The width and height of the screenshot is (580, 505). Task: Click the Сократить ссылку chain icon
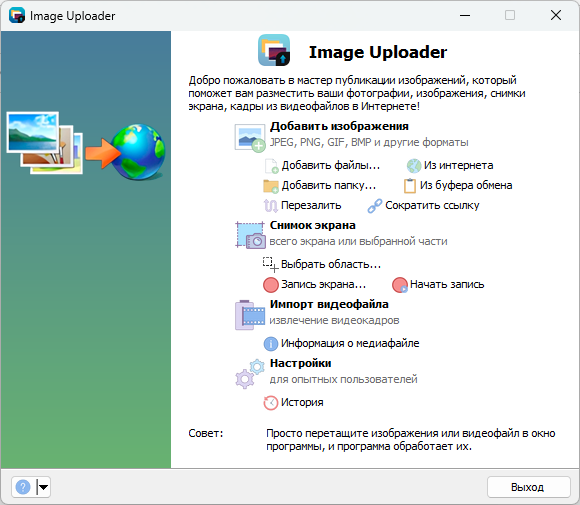(375, 206)
